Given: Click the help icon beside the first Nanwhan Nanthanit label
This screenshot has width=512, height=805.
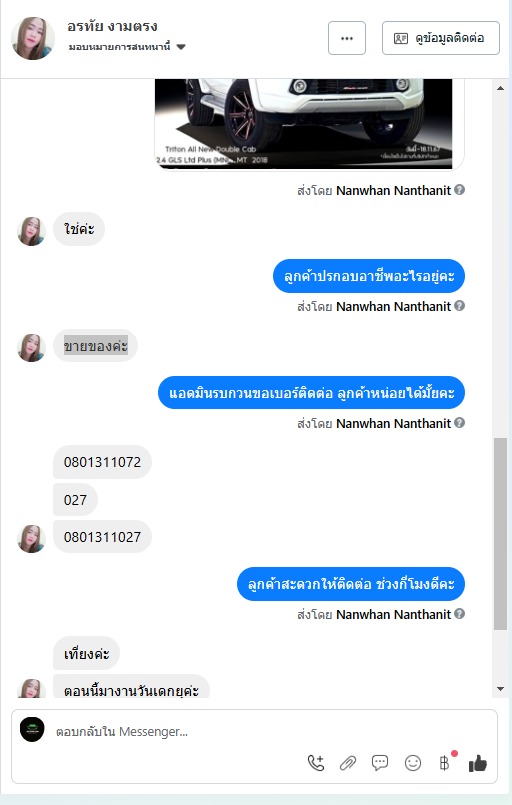Looking at the screenshot, I should [460, 190].
